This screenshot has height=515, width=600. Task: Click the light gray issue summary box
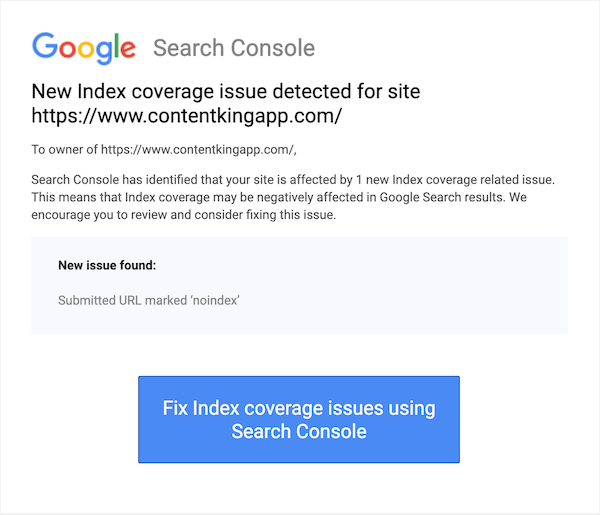[x=299, y=285]
